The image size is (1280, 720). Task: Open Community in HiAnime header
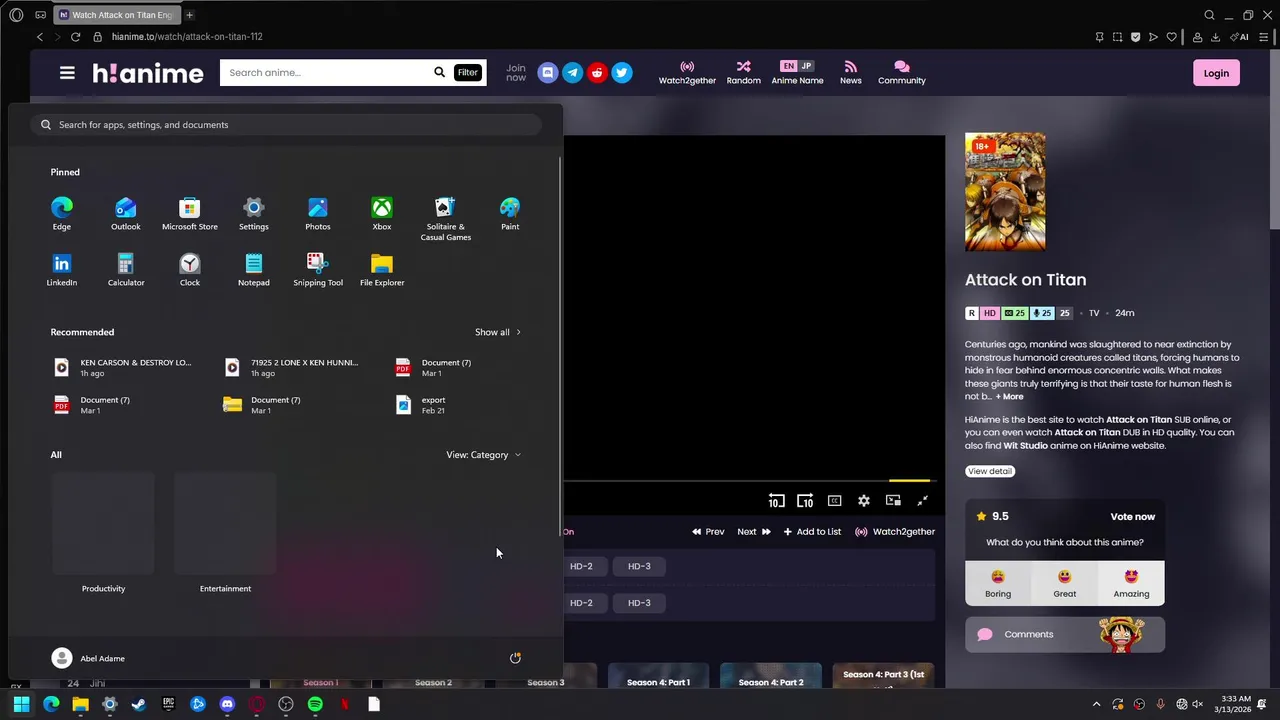coord(902,72)
